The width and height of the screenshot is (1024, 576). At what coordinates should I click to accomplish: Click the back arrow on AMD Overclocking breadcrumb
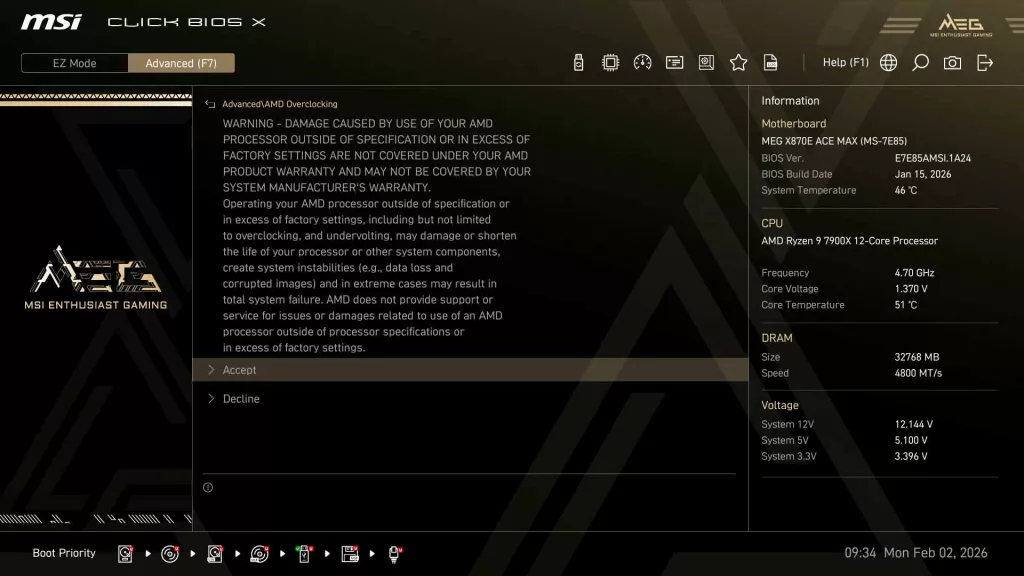(209, 103)
